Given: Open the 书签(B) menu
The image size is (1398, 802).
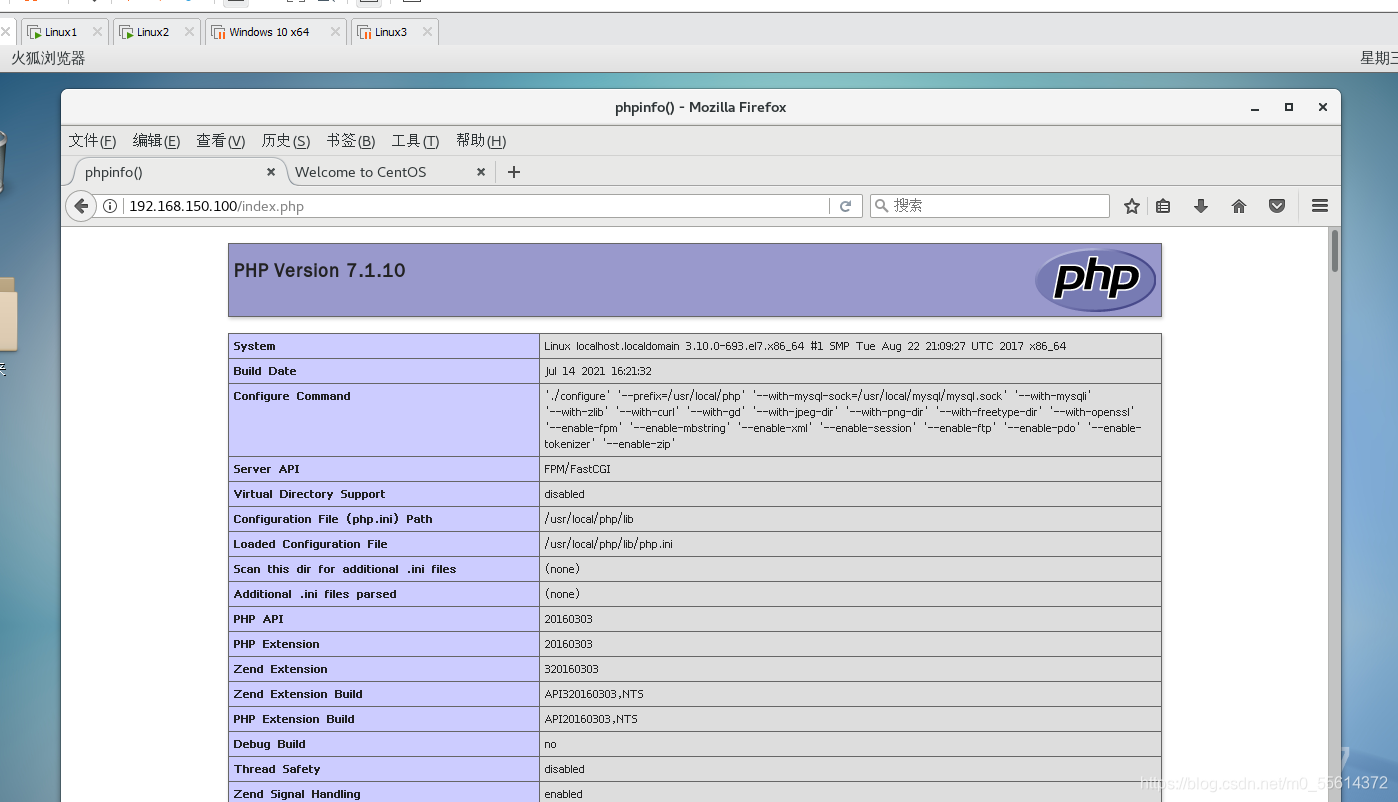Looking at the screenshot, I should pos(350,141).
